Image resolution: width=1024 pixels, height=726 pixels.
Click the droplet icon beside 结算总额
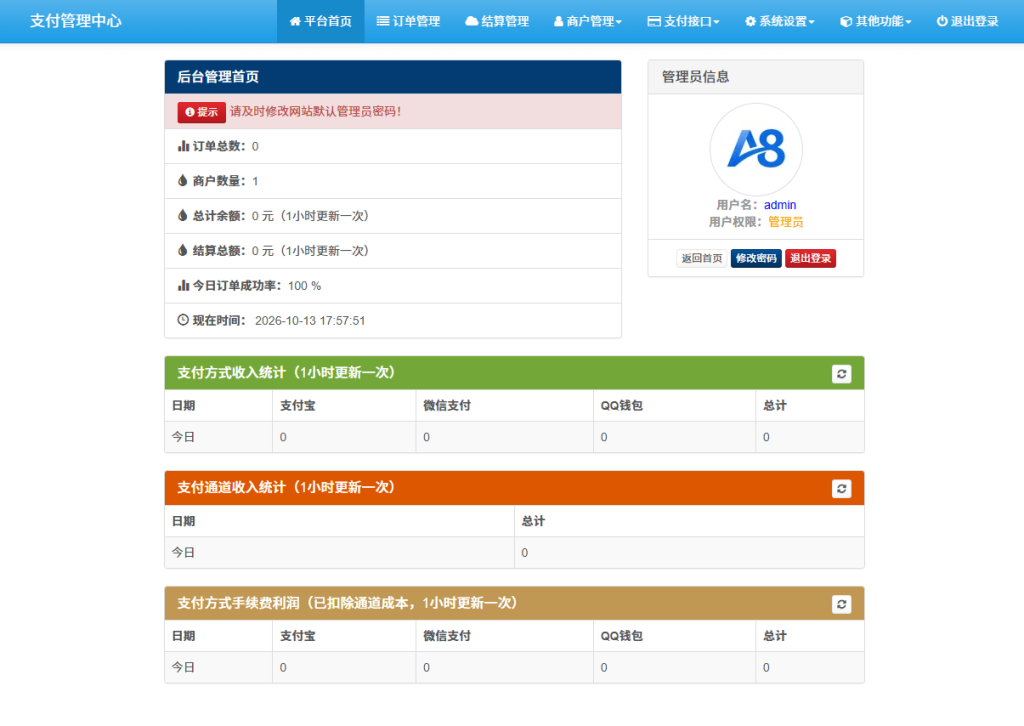(183, 250)
